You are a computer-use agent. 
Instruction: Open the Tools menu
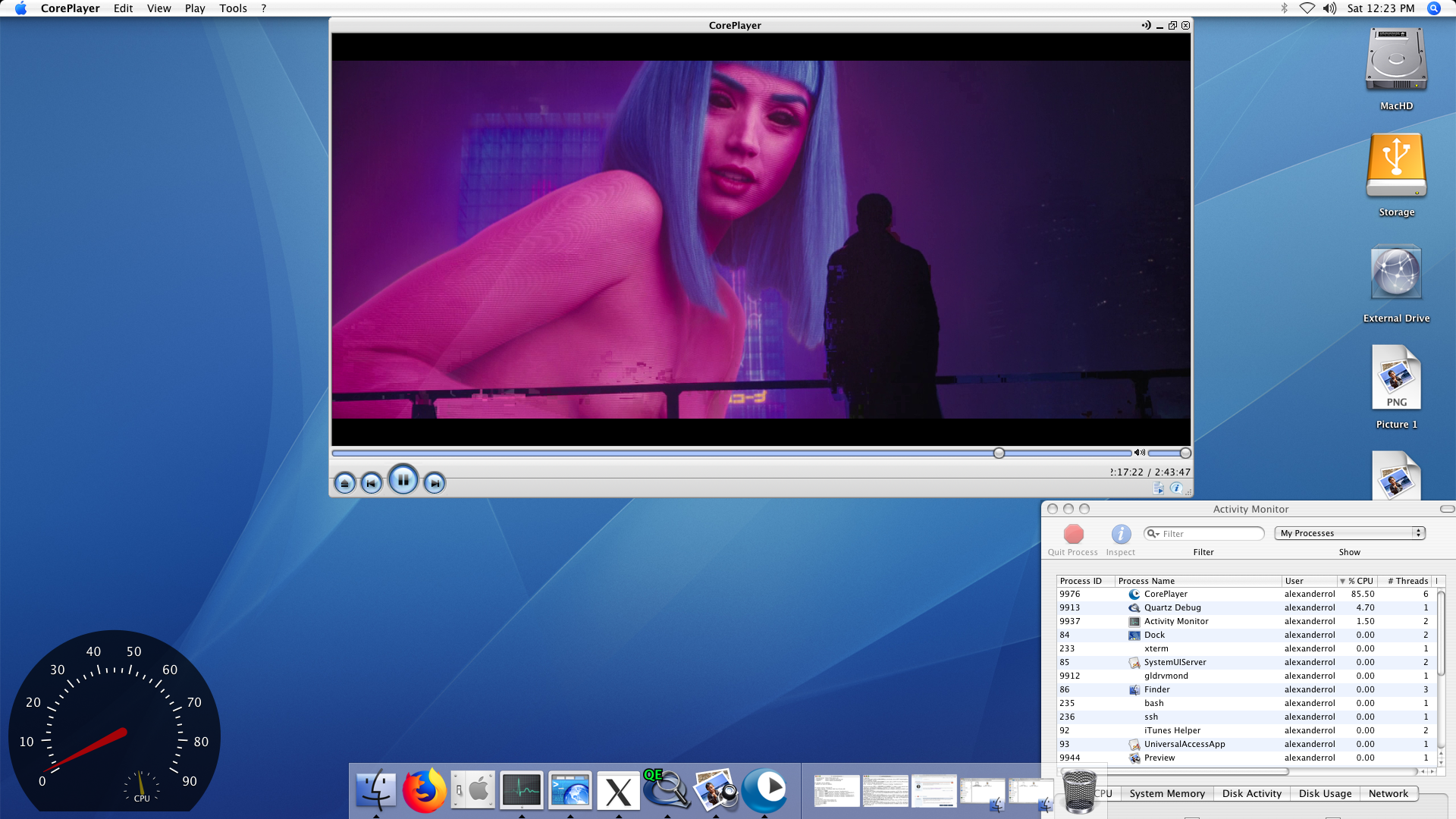(233, 8)
